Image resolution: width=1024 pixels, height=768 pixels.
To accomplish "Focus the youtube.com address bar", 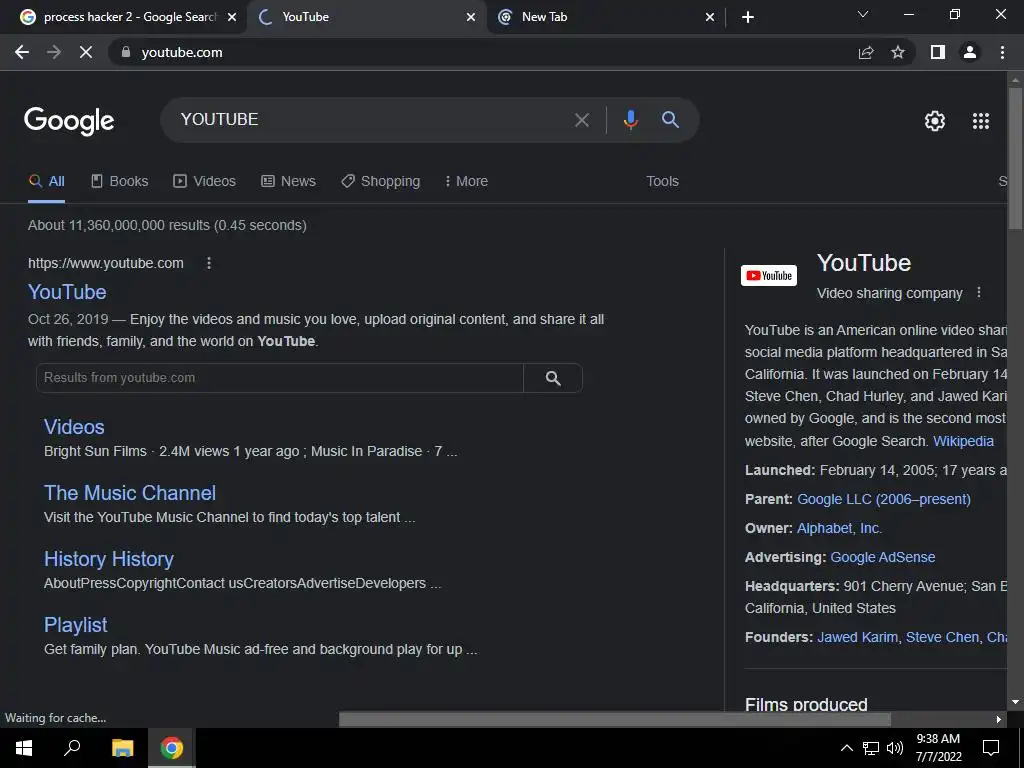I will 483,52.
